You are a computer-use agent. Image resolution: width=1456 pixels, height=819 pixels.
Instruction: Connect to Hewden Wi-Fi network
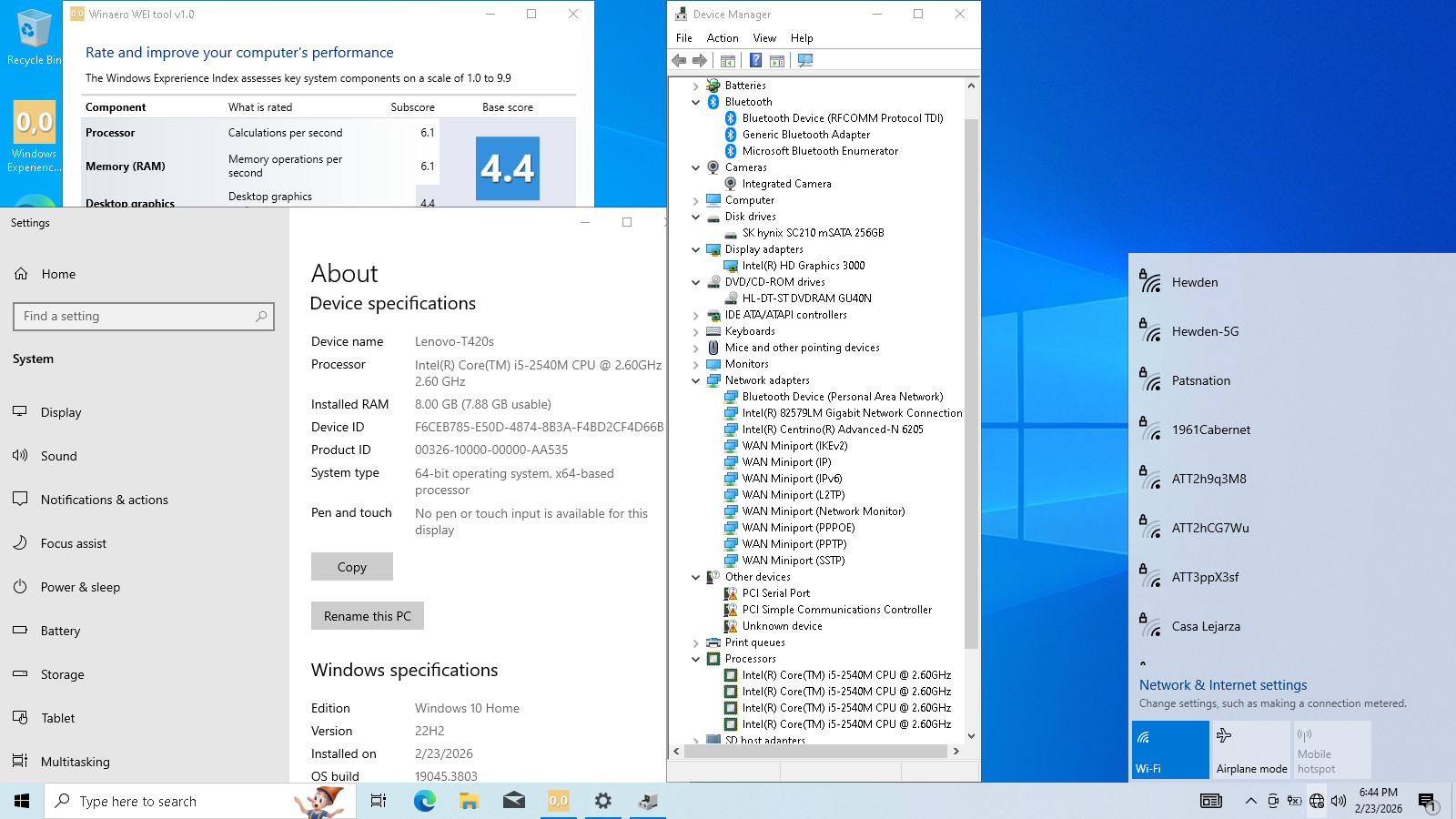click(1292, 282)
